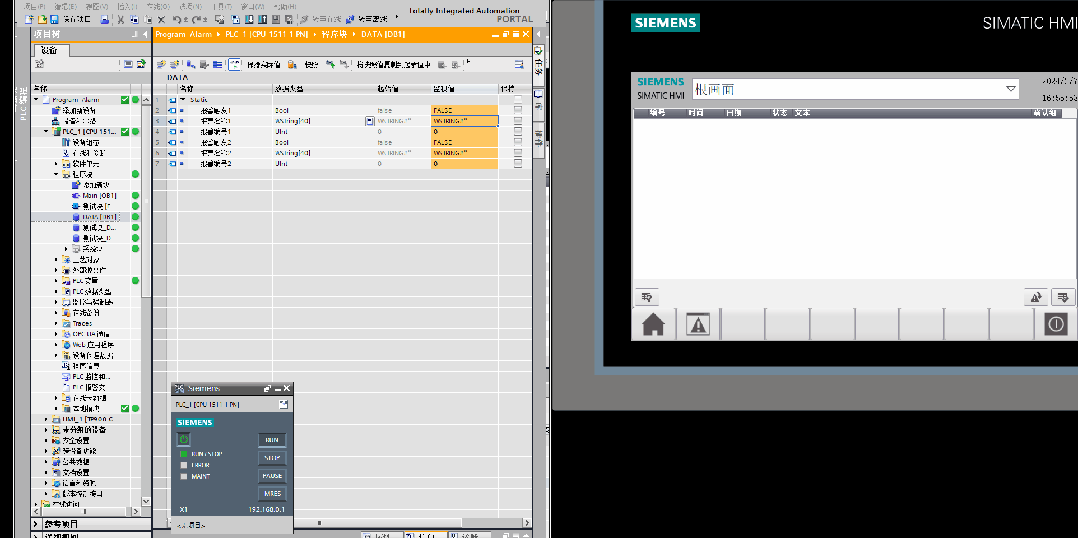Collapse the Program_Alarm project node
The height and width of the screenshot is (538, 1078).
coord(37,100)
